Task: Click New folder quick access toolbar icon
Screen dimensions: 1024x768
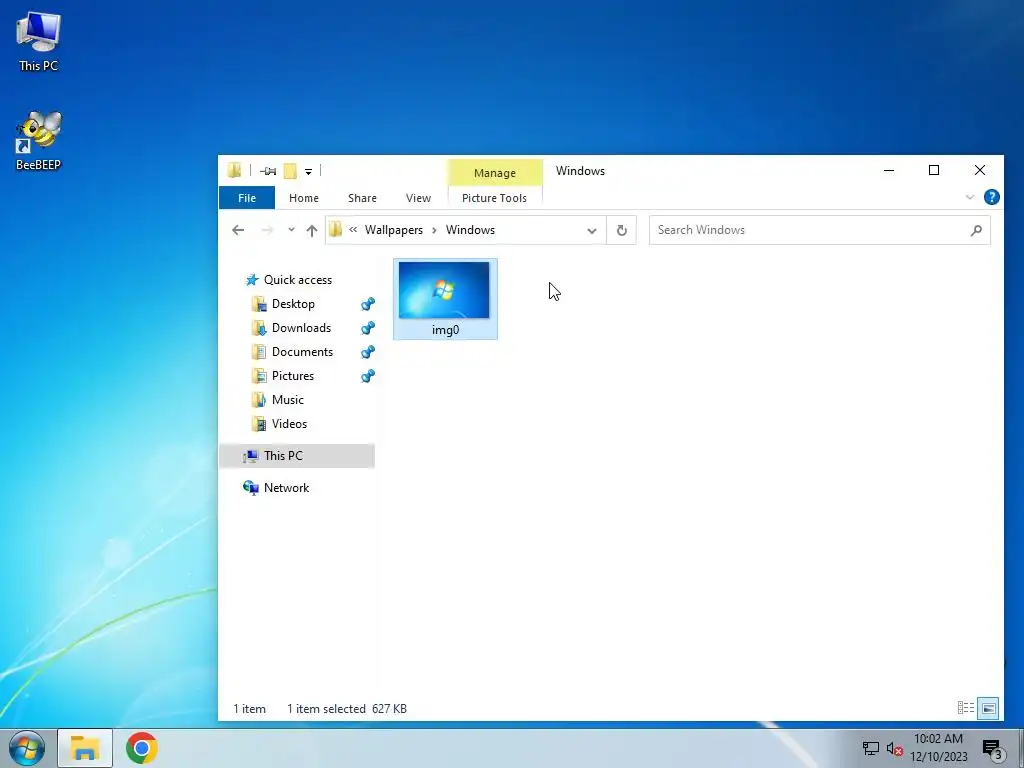Action: [291, 171]
